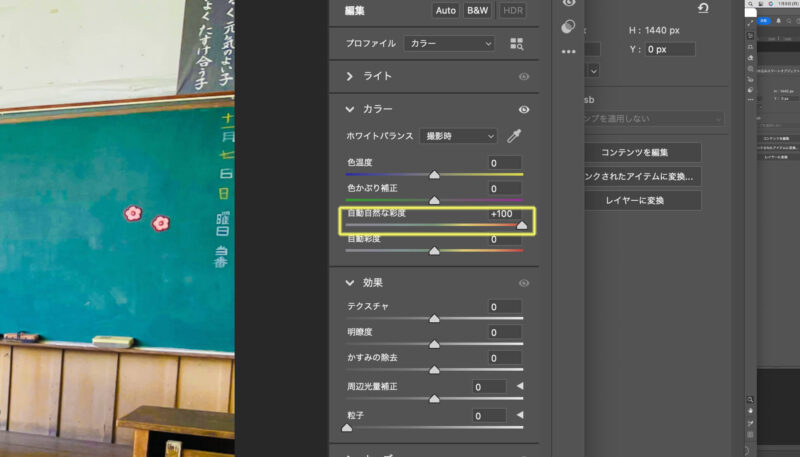Click the 粒子 value field
The image size is (800, 457).
click(x=489, y=416)
